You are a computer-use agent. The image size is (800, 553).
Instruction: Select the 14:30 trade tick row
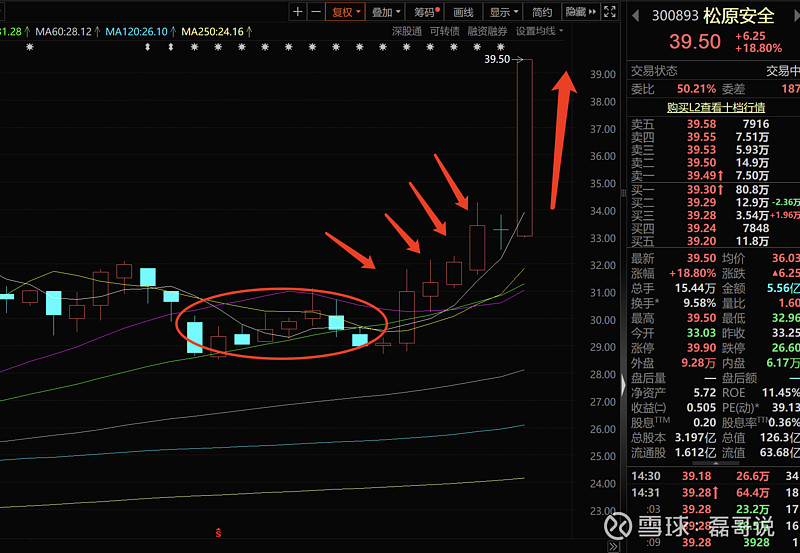click(714, 476)
